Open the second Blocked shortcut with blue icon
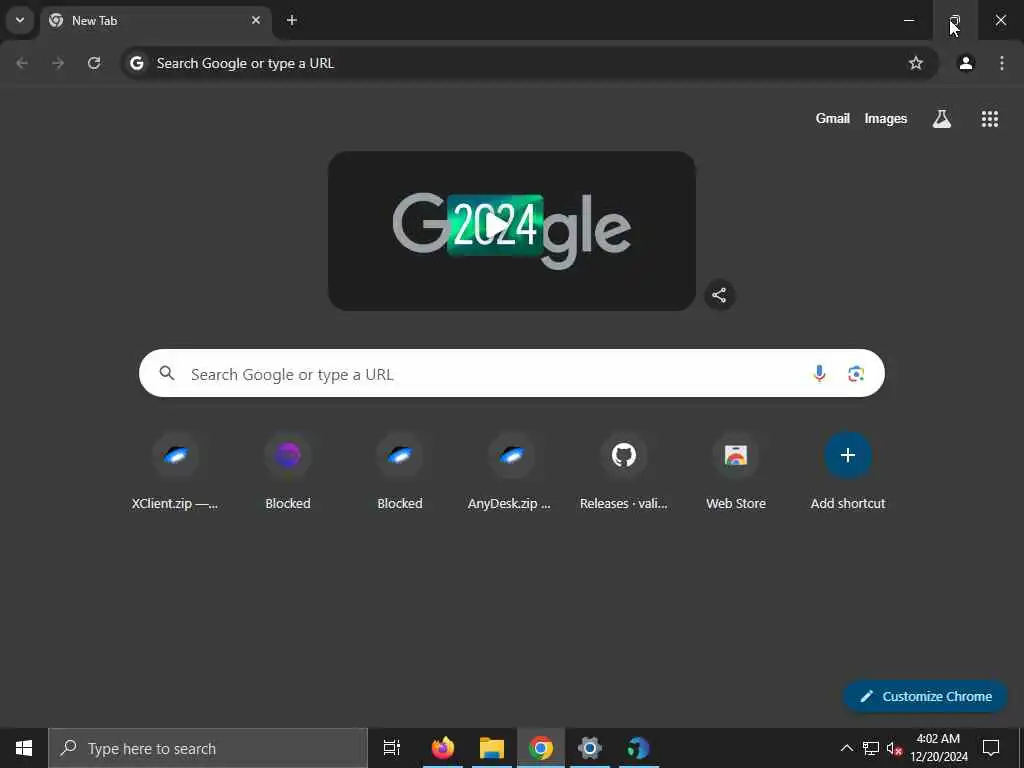Screen dimensions: 1024x768 (400, 471)
